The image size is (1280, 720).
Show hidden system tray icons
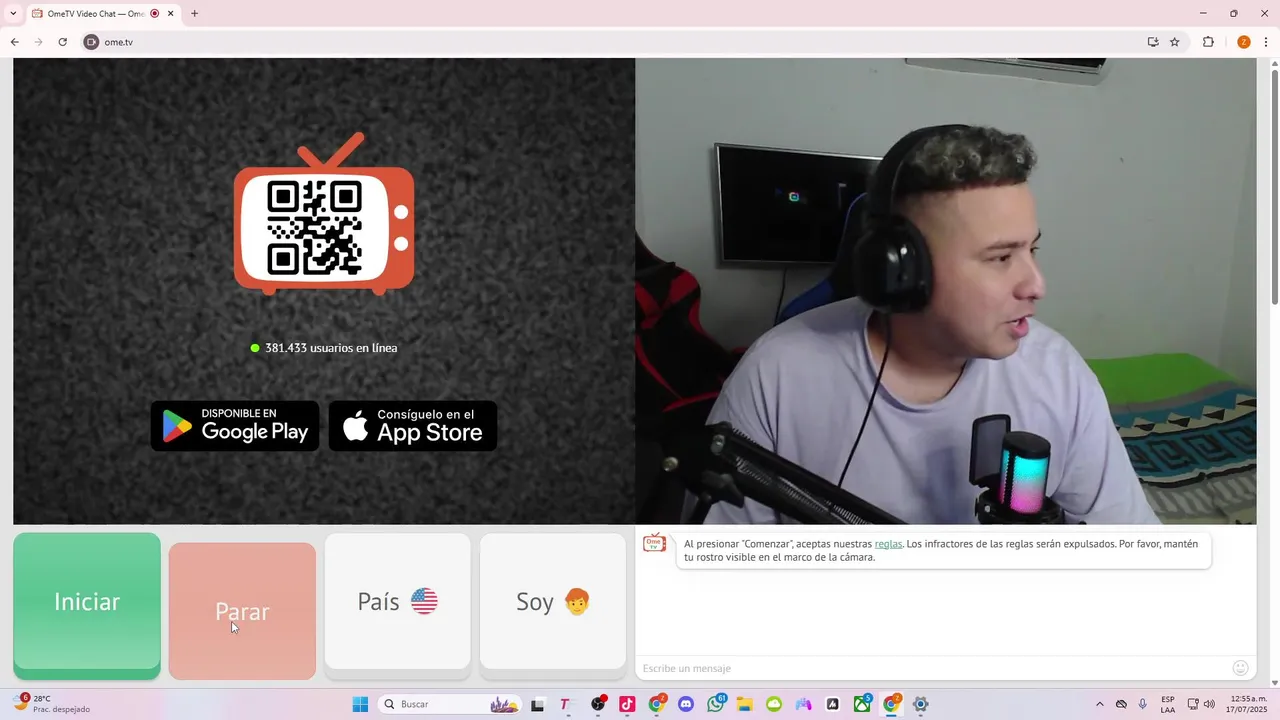pyautogui.click(x=1100, y=704)
